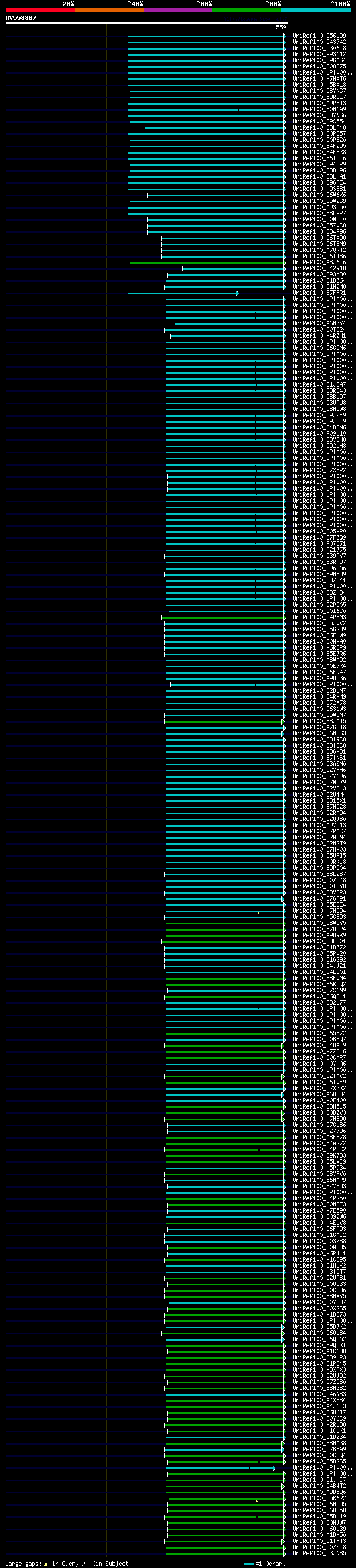Click the UniRef100_B6TIL6 label
356x1568 pixels.
319,159
